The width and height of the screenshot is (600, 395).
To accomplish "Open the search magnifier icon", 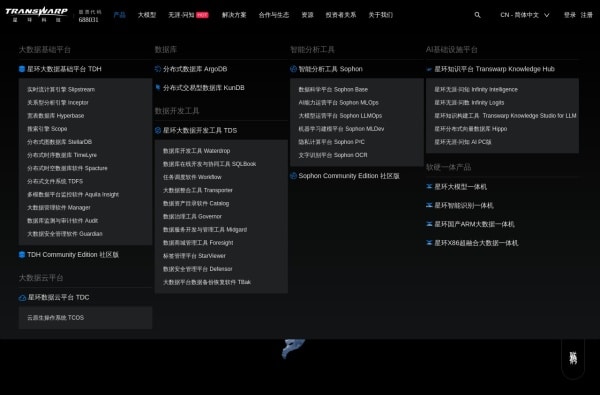I will (477, 15).
